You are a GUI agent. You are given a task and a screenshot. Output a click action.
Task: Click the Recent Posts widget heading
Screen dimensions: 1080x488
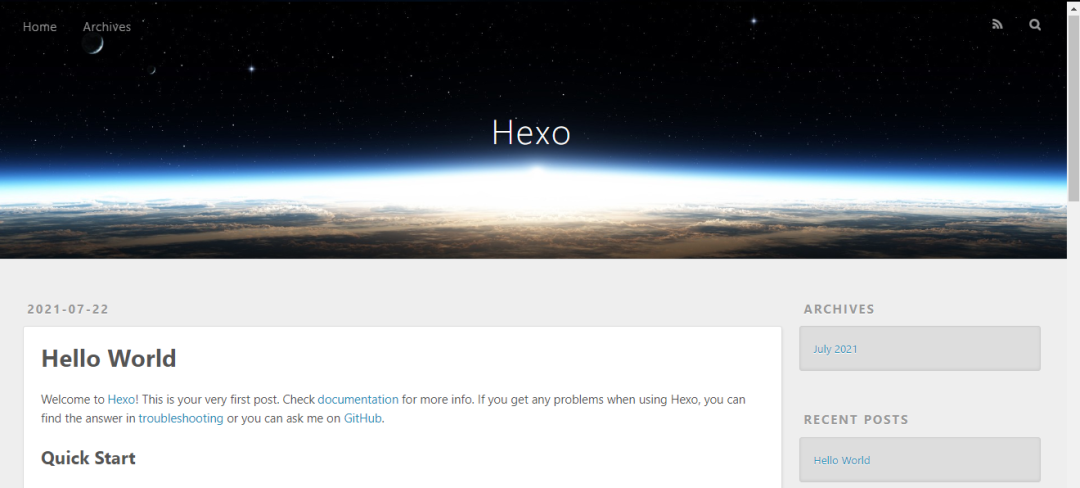coord(856,419)
